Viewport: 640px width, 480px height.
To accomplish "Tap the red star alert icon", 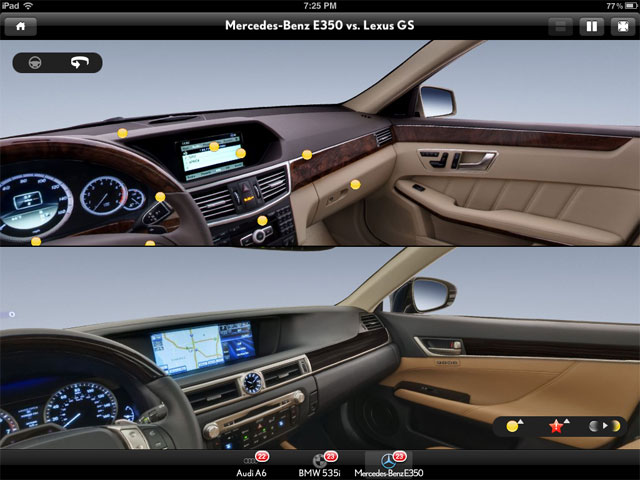I will pos(556,426).
